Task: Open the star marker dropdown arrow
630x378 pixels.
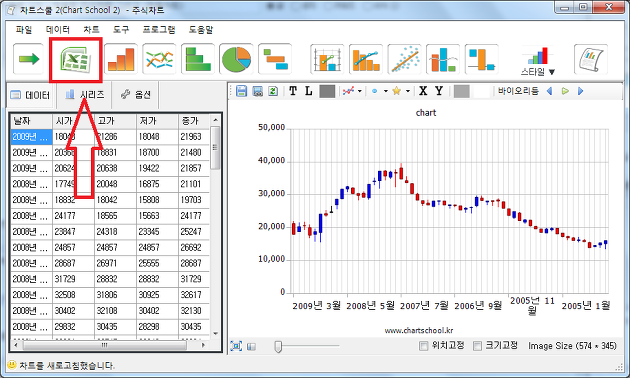Action: pyautogui.click(x=408, y=91)
